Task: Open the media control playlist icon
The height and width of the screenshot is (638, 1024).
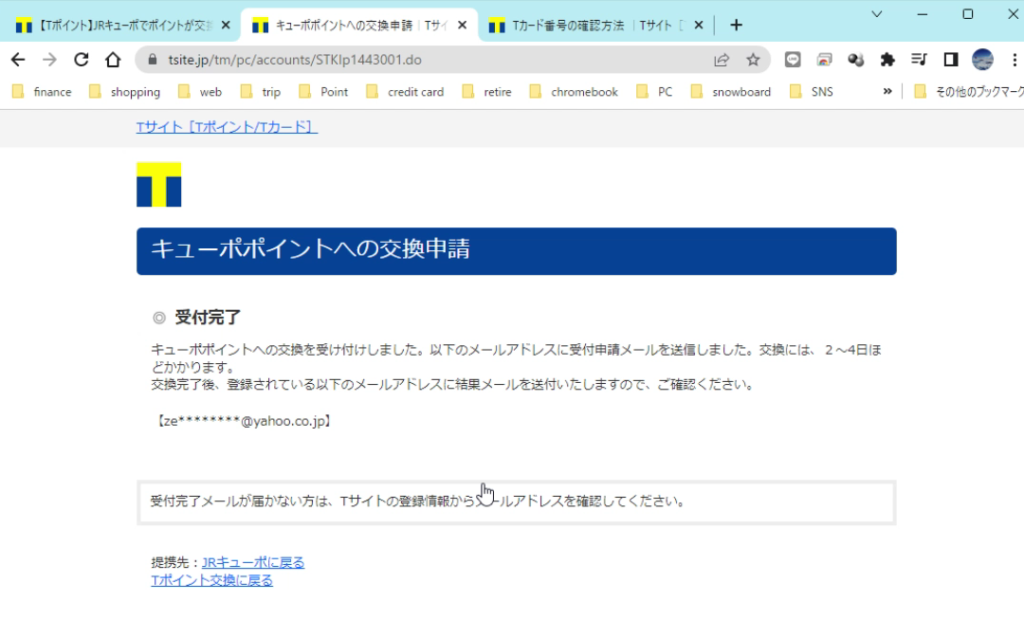Action: point(919,60)
